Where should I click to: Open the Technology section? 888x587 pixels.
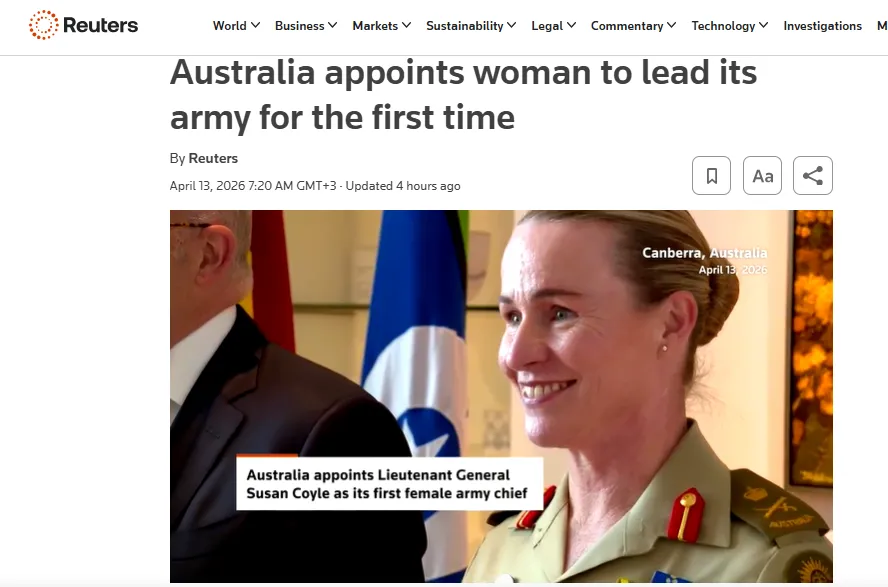[x=723, y=26]
